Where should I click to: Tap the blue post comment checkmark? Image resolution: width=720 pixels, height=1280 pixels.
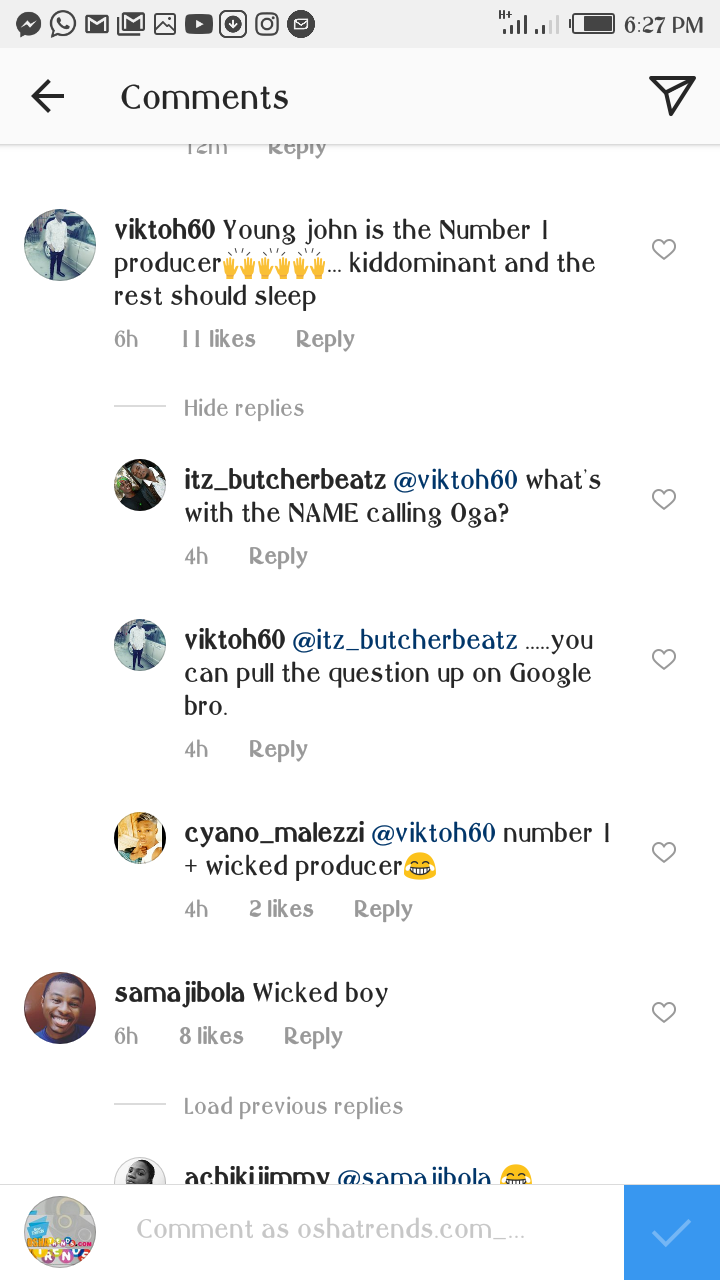click(x=671, y=1232)
